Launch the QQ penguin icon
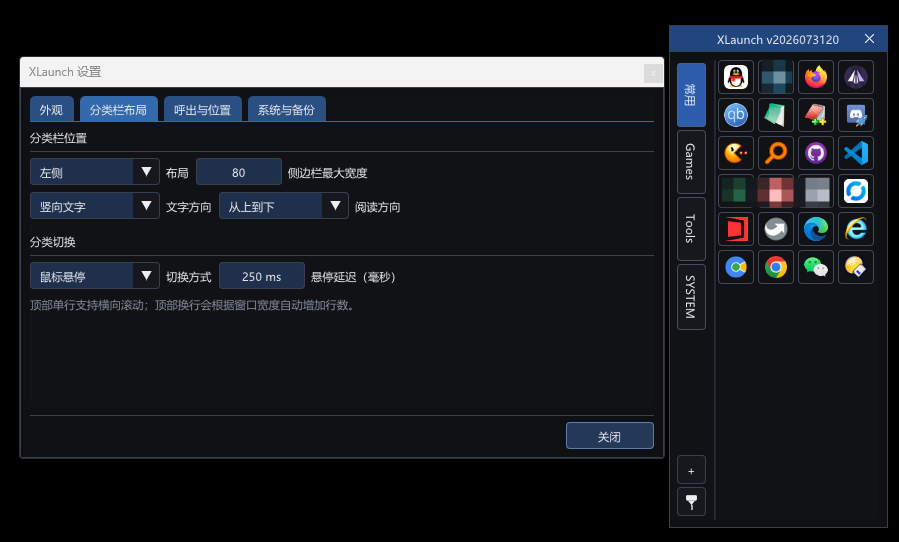899x542 pixels. [x=736, y=77]
